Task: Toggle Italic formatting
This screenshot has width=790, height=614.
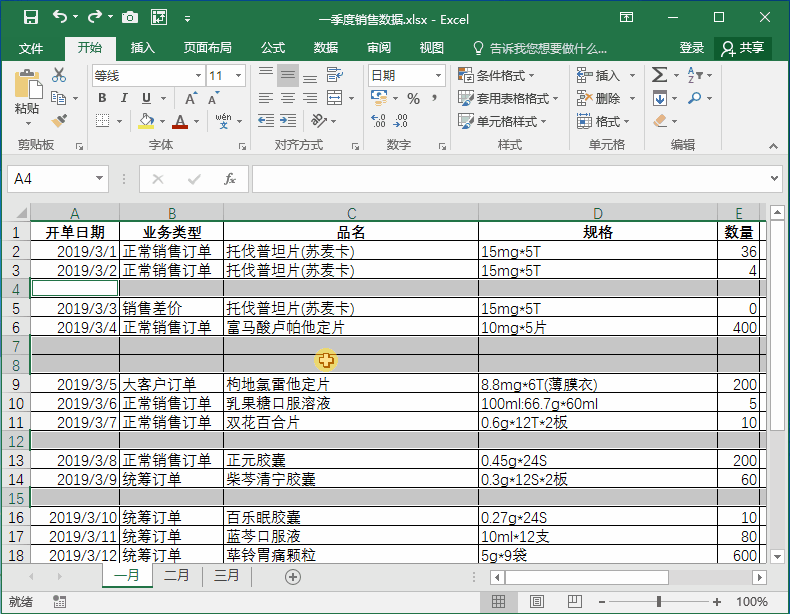Action: 124,98
